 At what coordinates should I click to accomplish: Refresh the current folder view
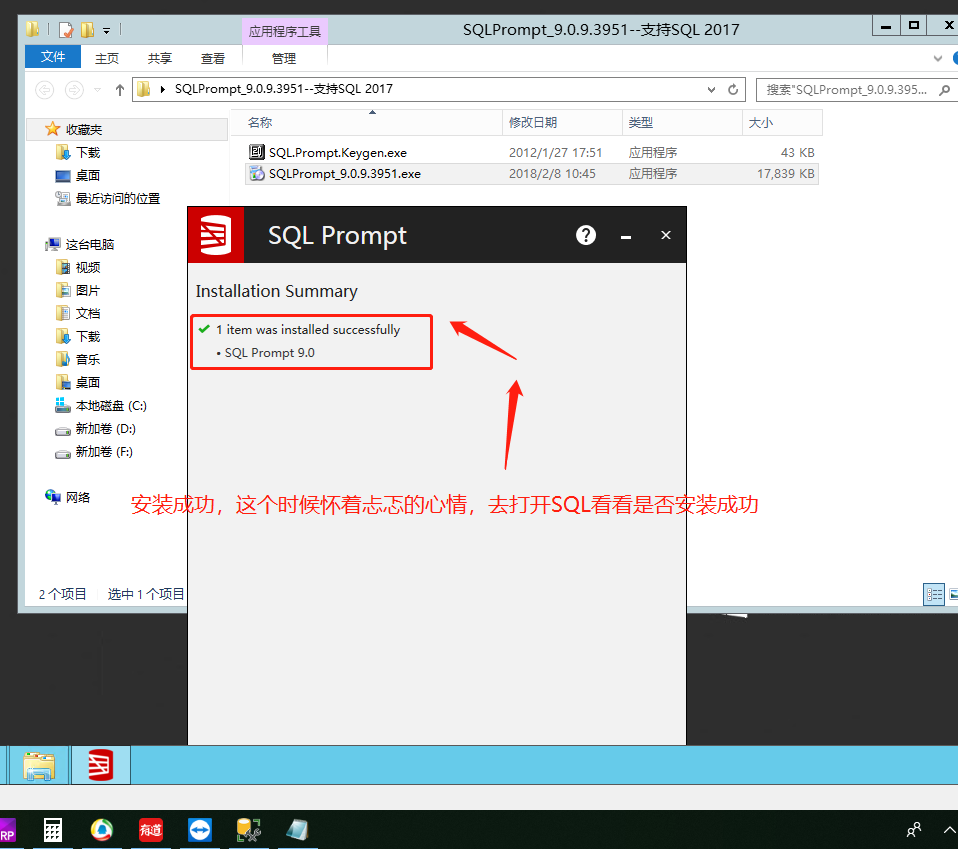coord(733,90)
